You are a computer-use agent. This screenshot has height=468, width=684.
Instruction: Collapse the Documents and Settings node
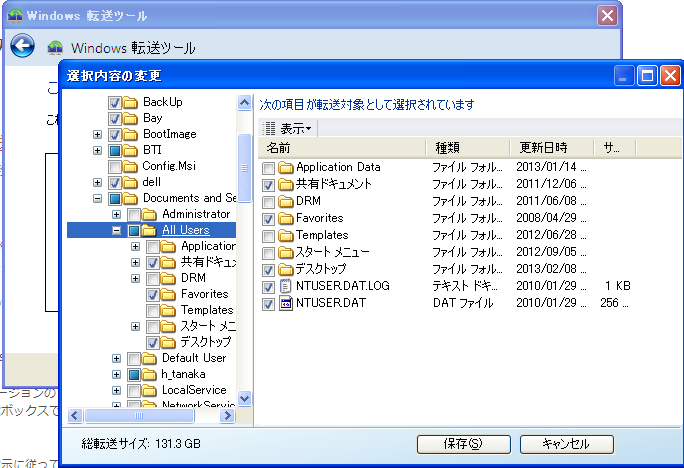point(97,198)
